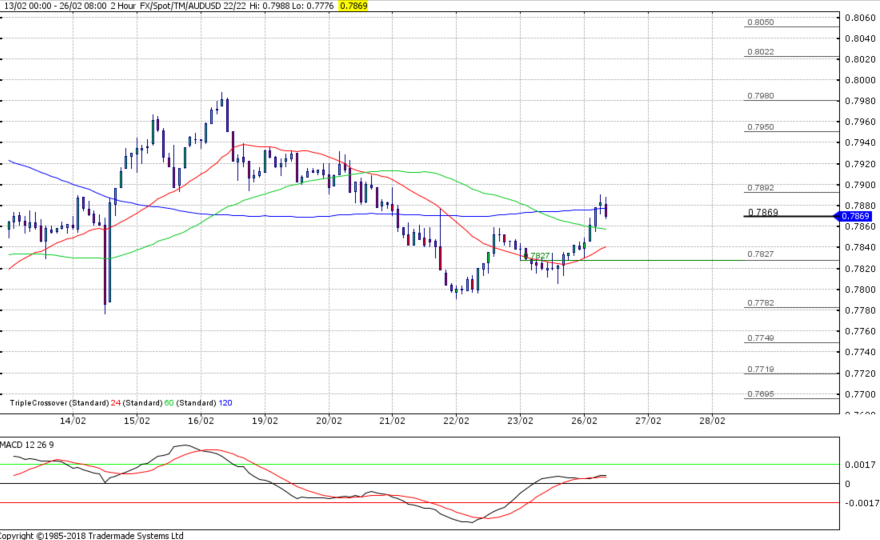Click the 0.0017 MACD scale value

(x=859, y=465)
